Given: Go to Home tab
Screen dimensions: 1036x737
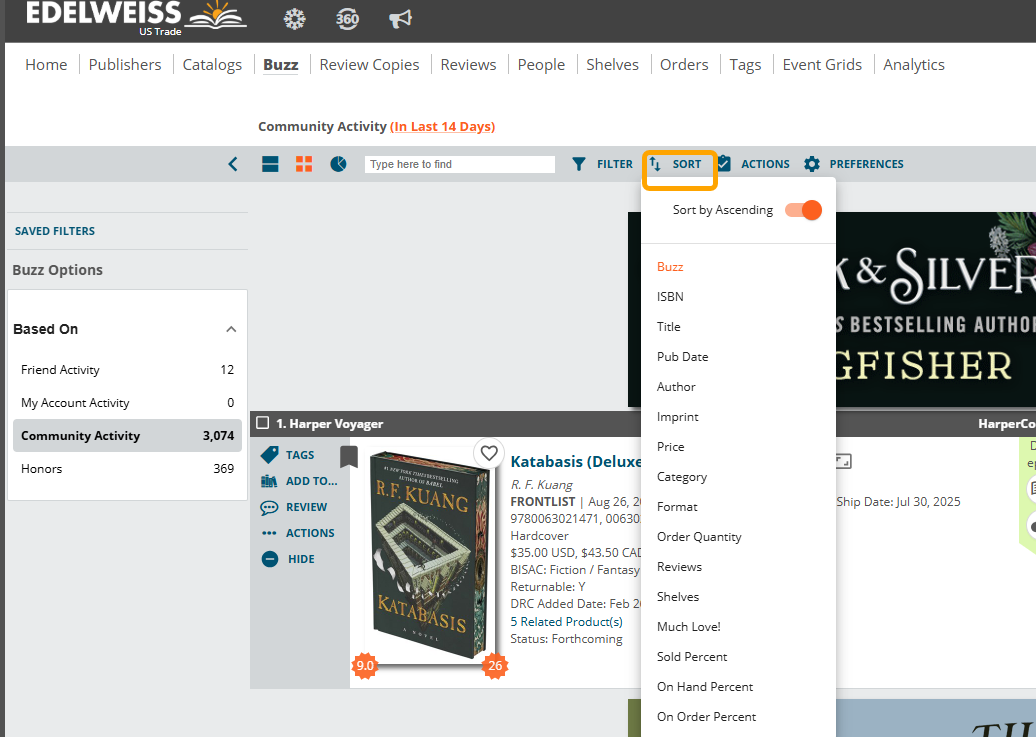Looking at the screenshot, I should (x=46, y=65).
